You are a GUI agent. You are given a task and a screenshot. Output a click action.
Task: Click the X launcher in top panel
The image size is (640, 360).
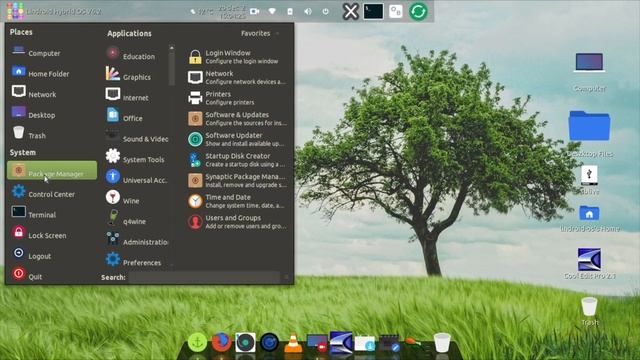(351, 11)
